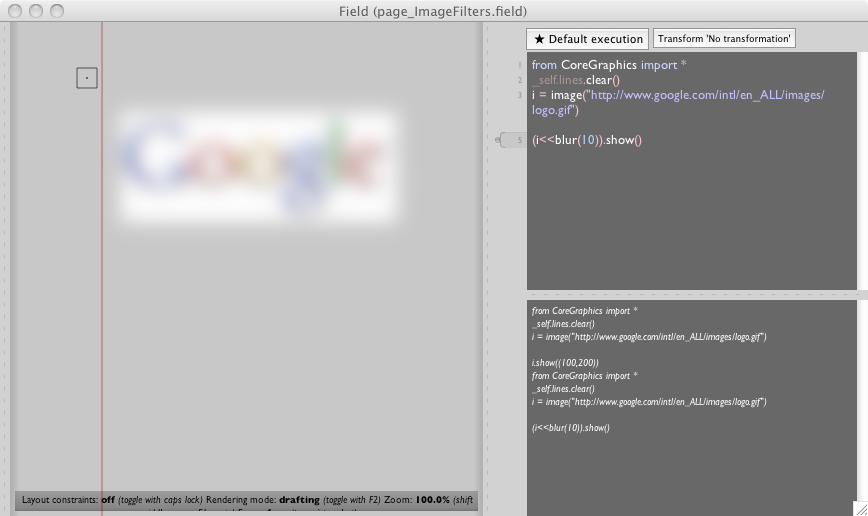
Task: Click the image URL string in the editor
Action: [x=705, y=95]
